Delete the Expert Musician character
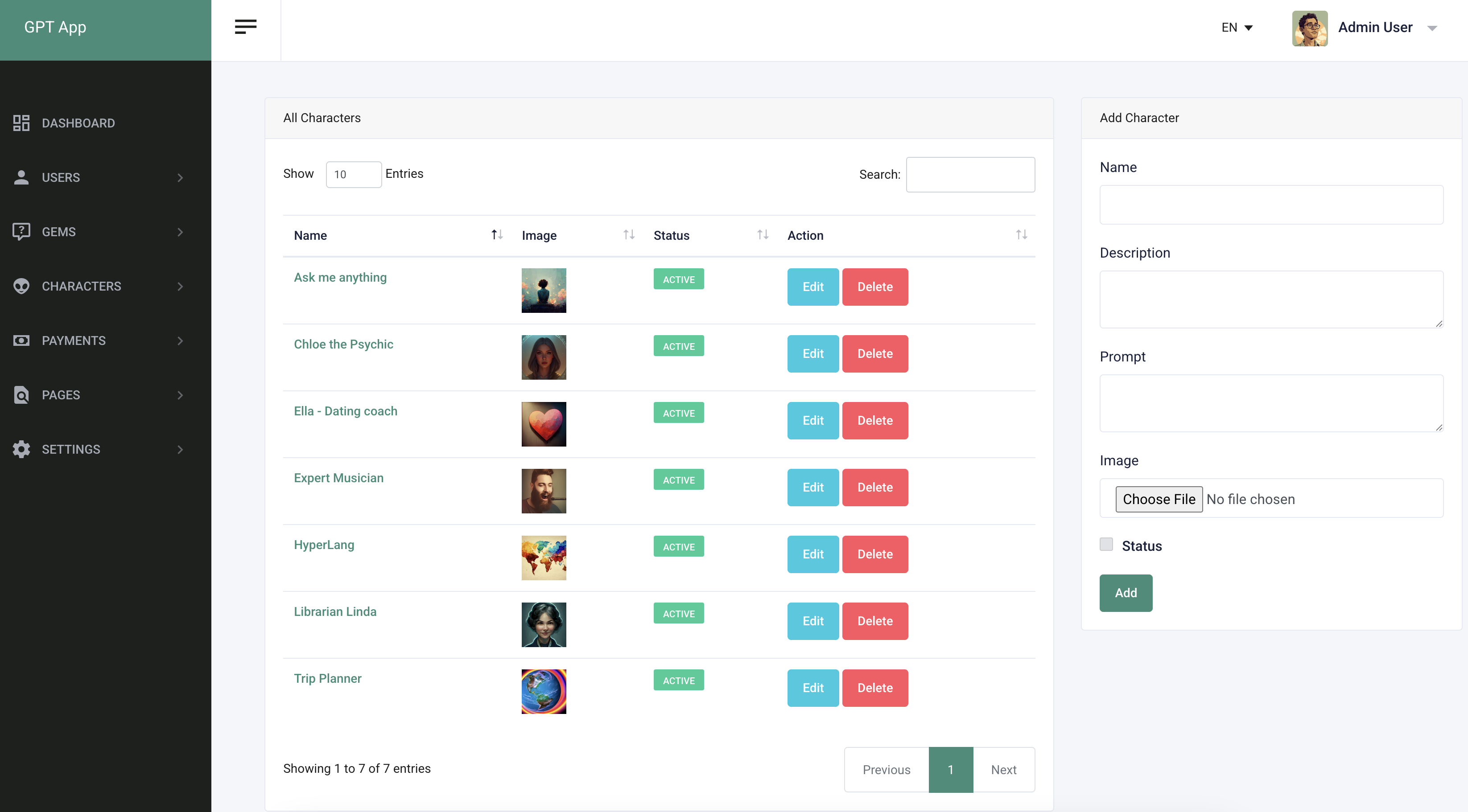 pyautogui.click(x=875, y=488)
